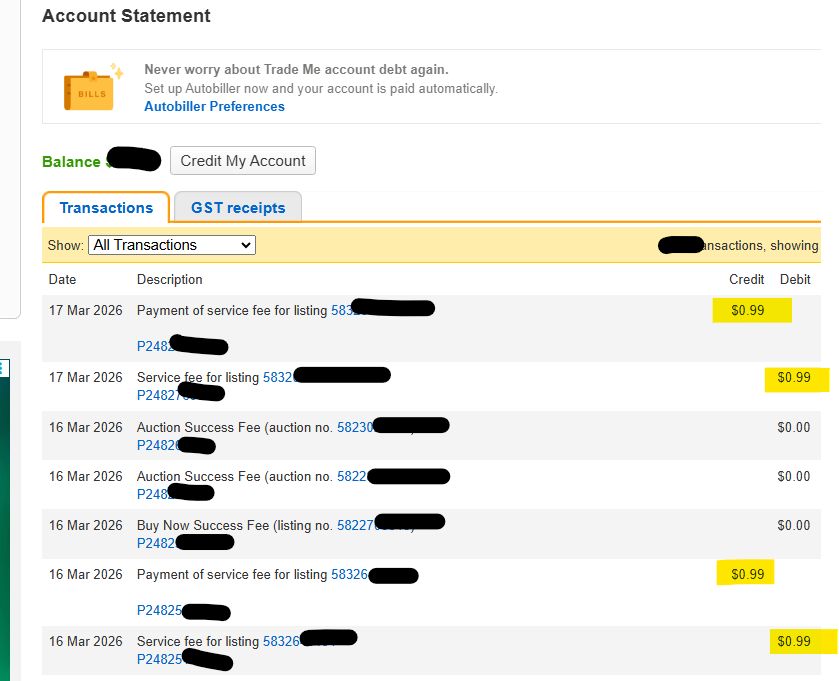
Task: Click P24825 reference under 16 Mar payment row
Action: [159, 610]
